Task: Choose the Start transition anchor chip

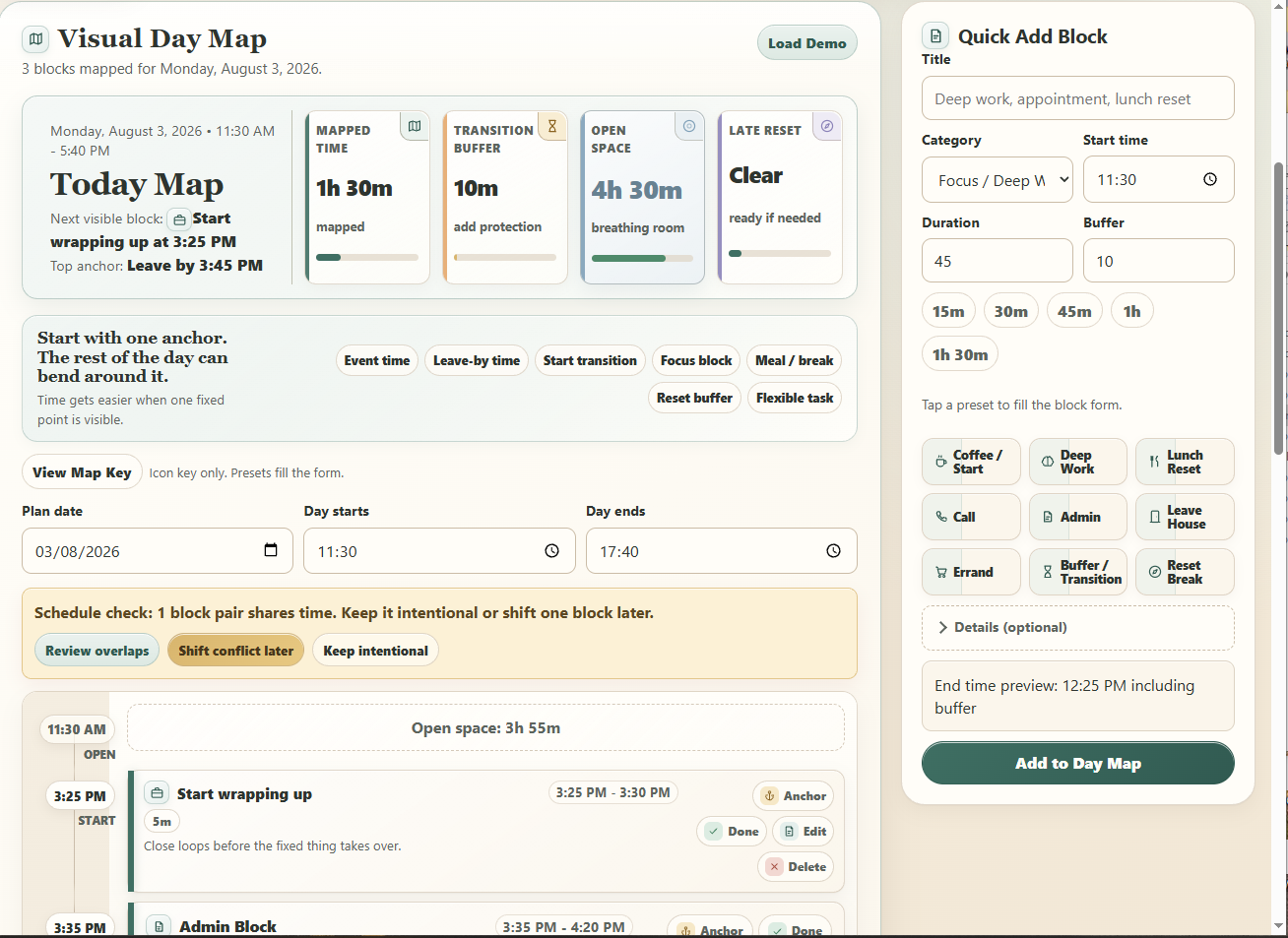Action: click(x=590, y=360)
